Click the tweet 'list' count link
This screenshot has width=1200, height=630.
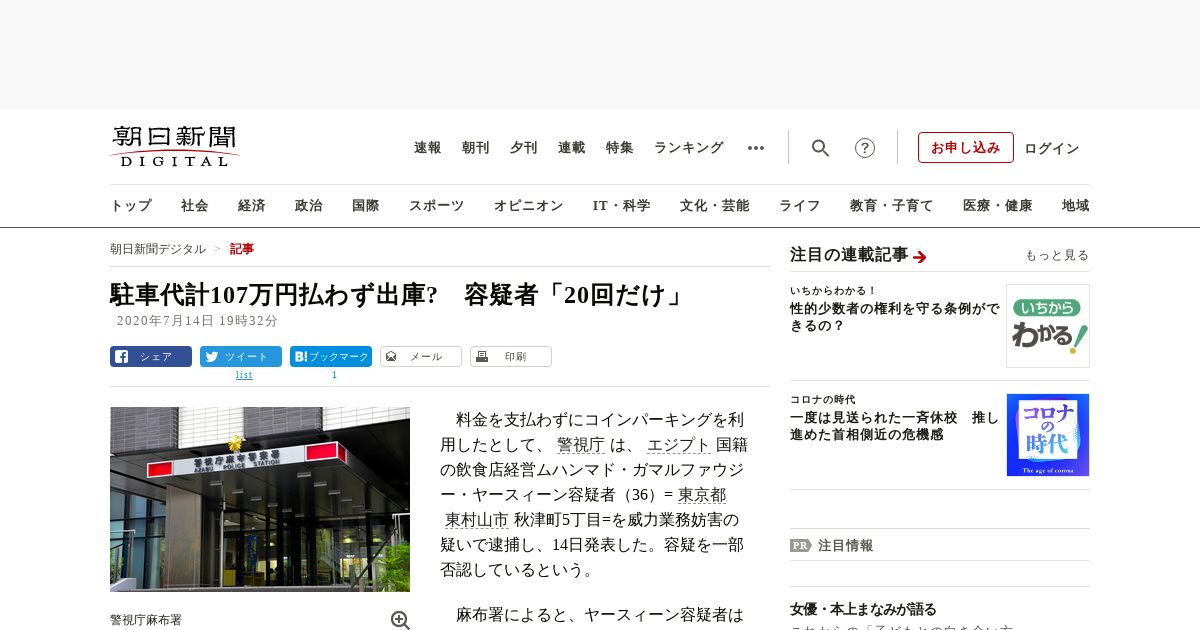tap(244, 375)
